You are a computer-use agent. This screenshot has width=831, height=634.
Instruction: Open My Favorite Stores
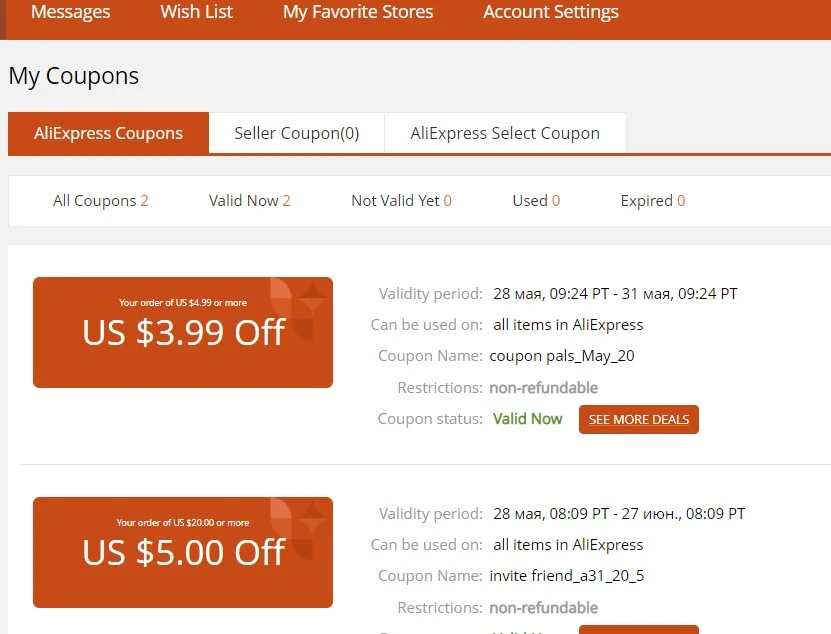click(x=358, y=12)
